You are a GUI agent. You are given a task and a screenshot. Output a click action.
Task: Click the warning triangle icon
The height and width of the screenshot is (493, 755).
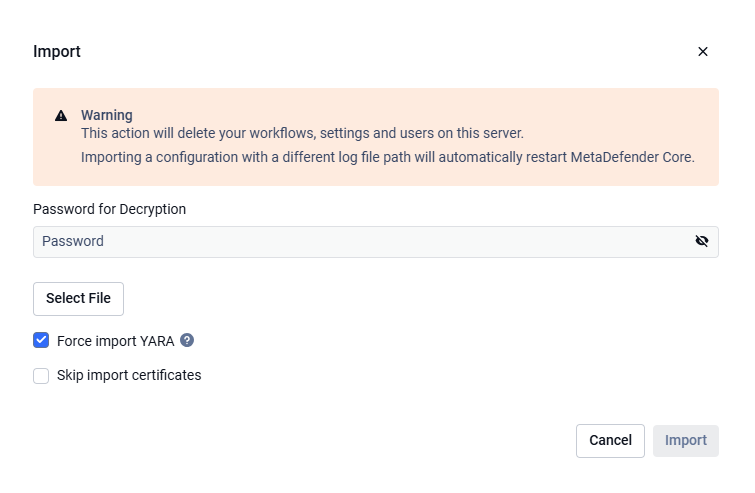click(x=61, y=116)
